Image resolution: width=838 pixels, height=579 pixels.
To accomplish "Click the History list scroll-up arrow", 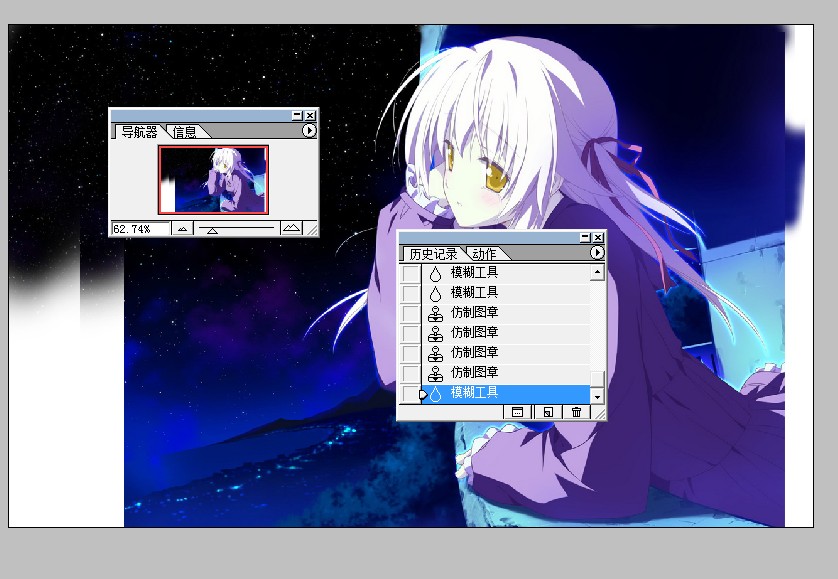I will (597, 273).
